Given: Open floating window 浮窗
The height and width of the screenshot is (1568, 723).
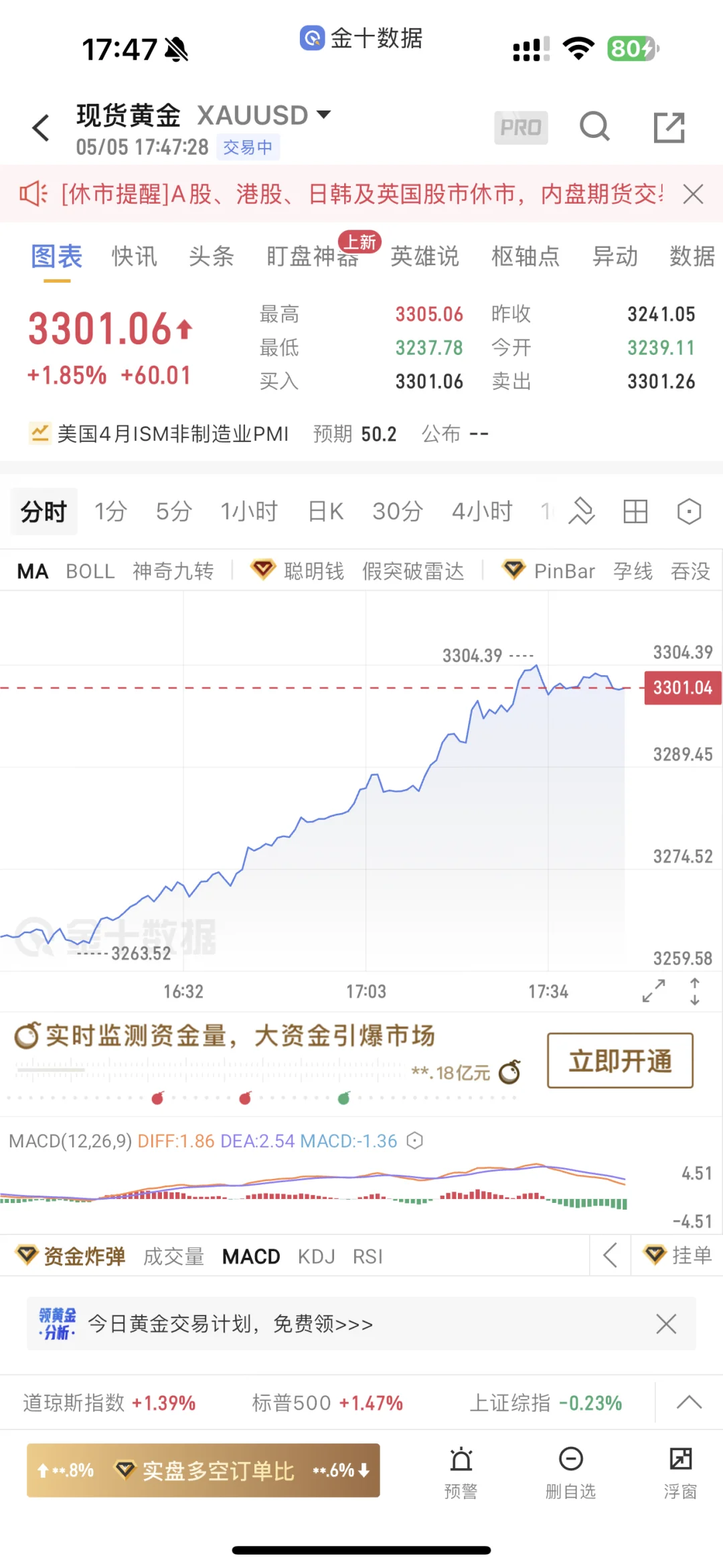Looking at the screenshot, I should point(681,1474).
